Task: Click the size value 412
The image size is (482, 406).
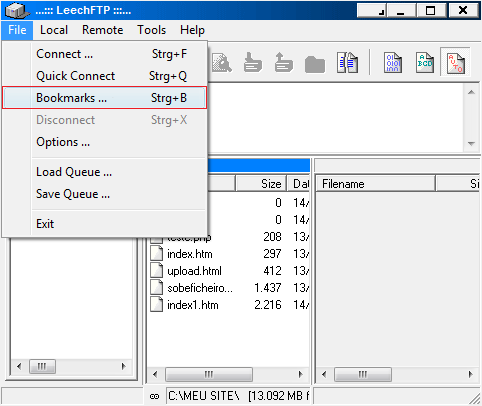Action: [272, 271]
